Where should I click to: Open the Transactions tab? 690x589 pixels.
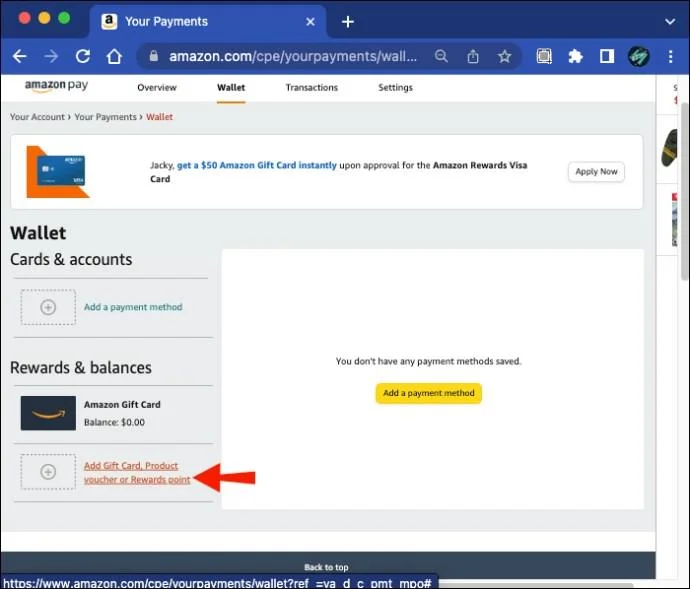[312, 88]
